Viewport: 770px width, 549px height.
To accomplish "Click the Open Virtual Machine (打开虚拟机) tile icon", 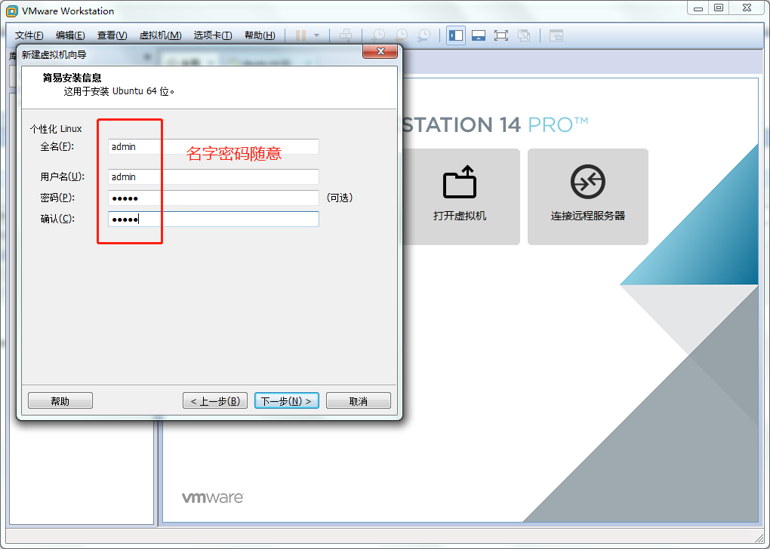I will point(459,183).
